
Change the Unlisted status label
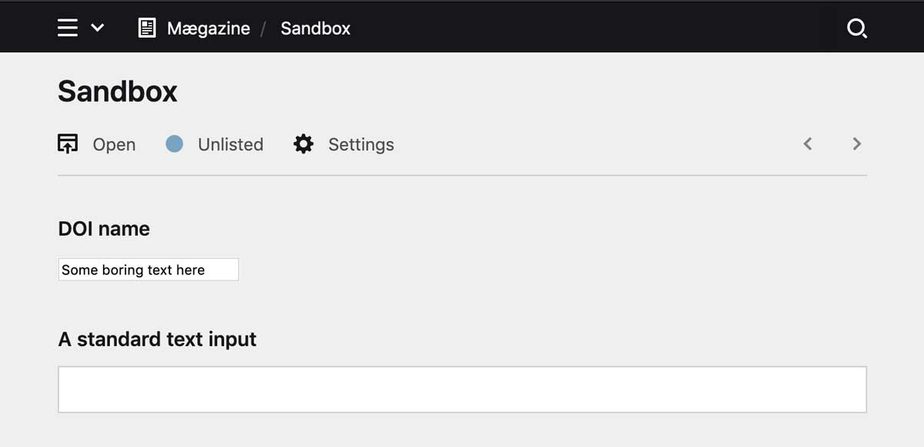tap(230, 144)
